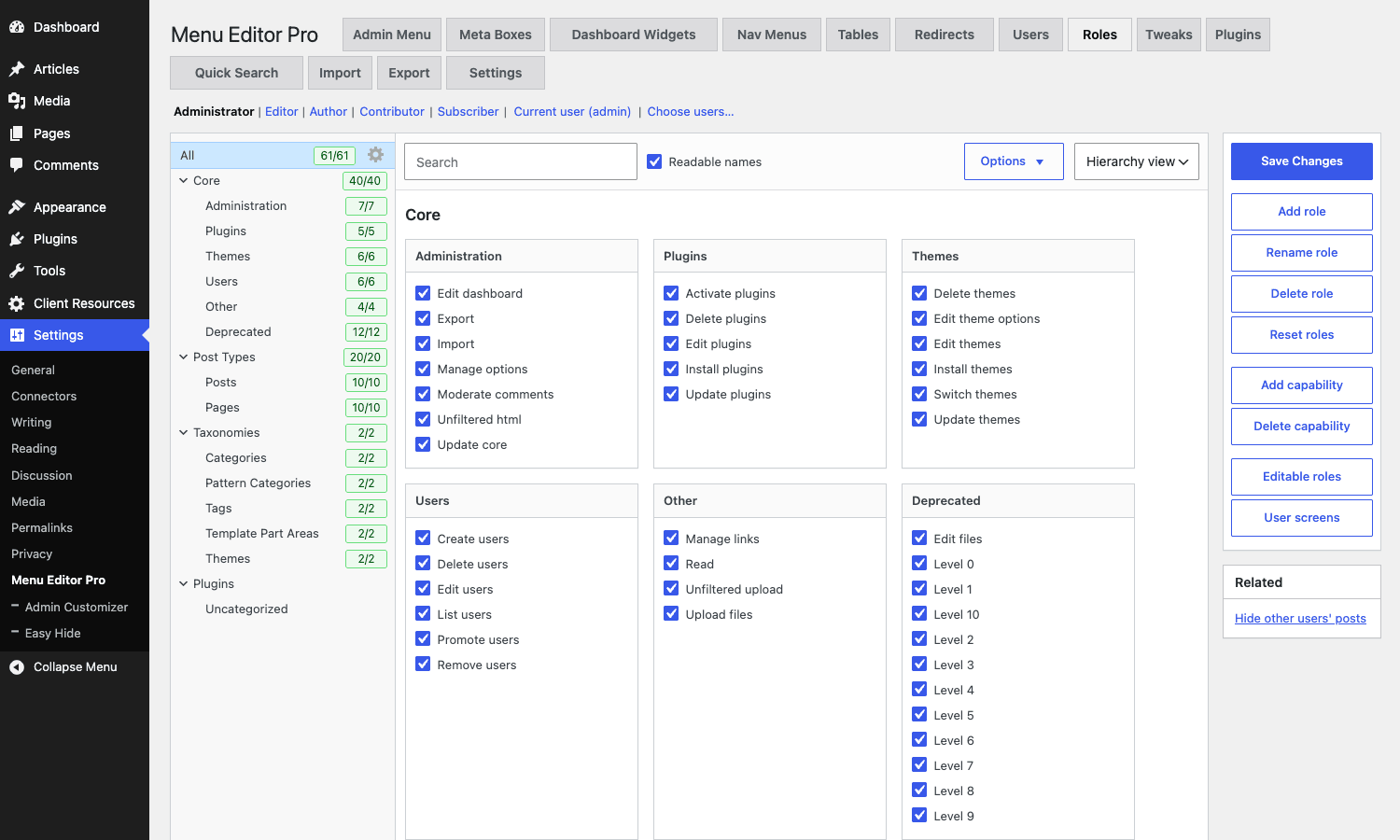Click the Pages document icon
1400x840 pixels.
click(17, 133)
